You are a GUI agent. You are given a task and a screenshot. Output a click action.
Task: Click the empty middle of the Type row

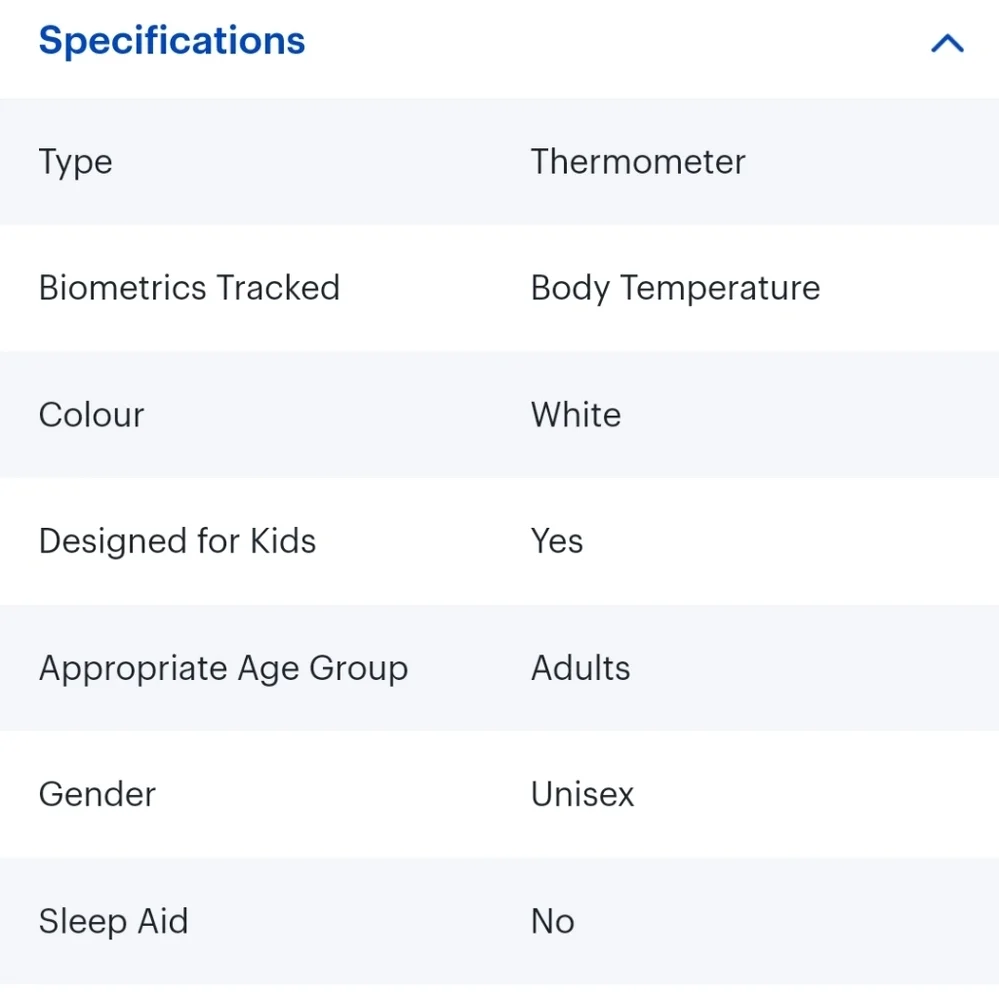tap(320, 162)
